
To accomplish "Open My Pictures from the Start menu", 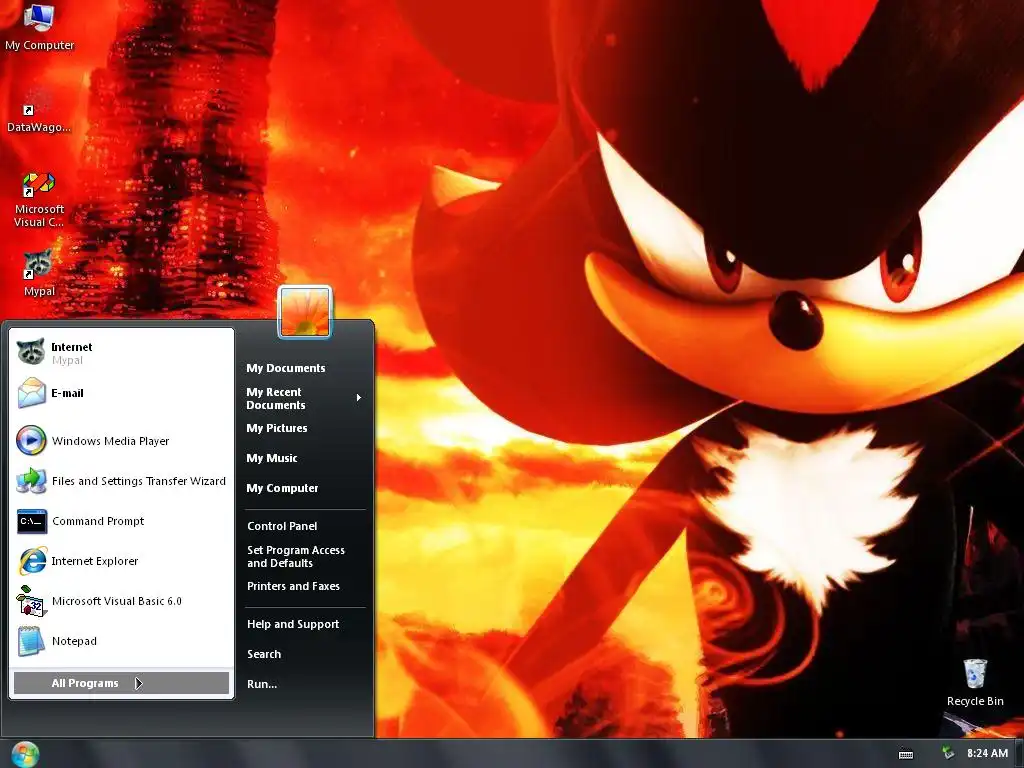I will tap(277, 428).
